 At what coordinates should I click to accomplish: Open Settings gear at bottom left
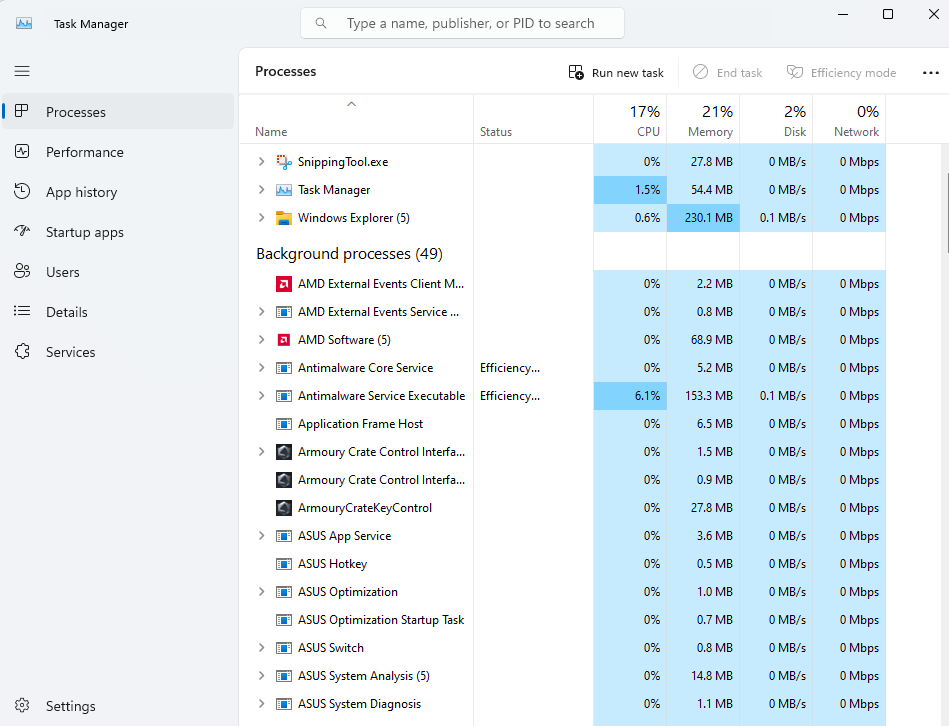pos(22,706)
